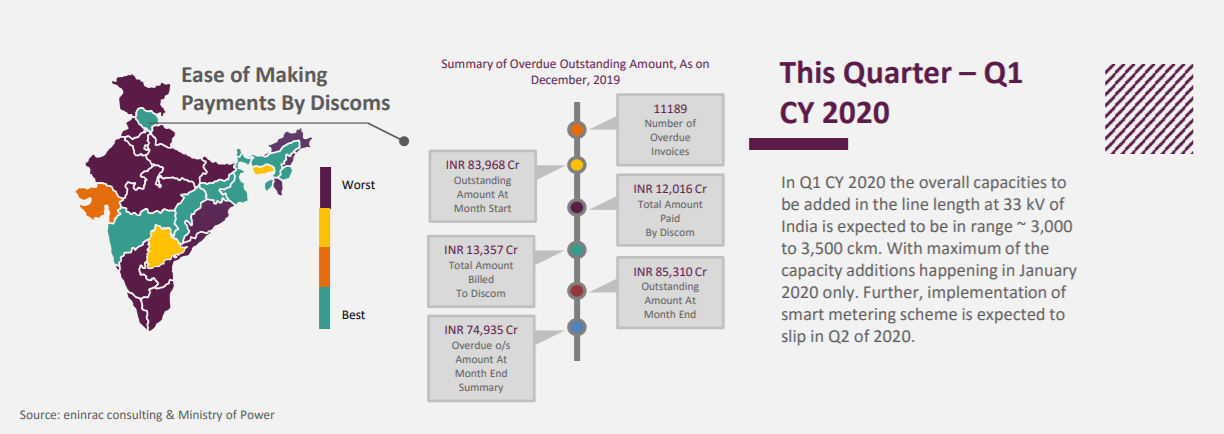The height and width of the screenshot is (434, 1224).
Task: Open the INR 74,935 Cr overdue summary box
Action: [x=483, y=357]
